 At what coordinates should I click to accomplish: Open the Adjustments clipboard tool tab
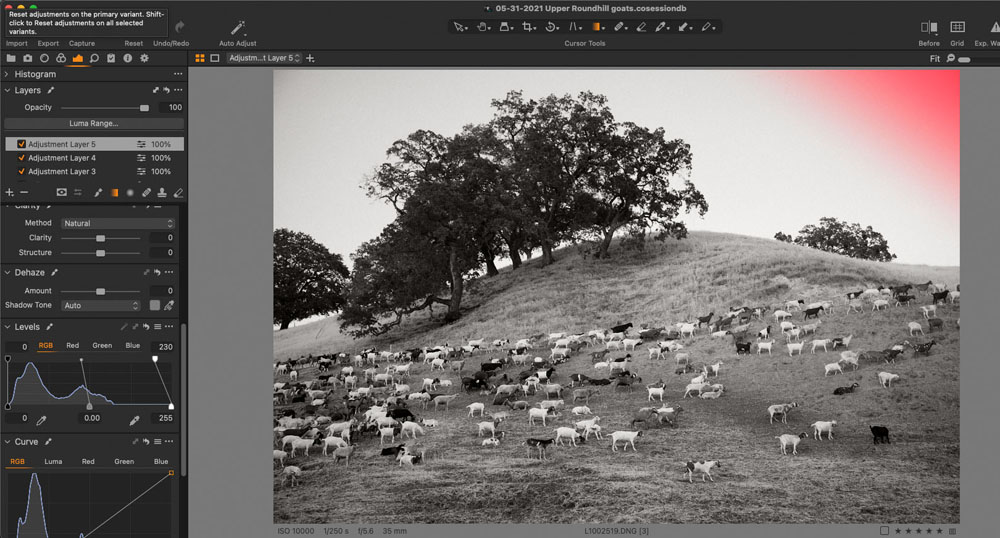[111, 58]
